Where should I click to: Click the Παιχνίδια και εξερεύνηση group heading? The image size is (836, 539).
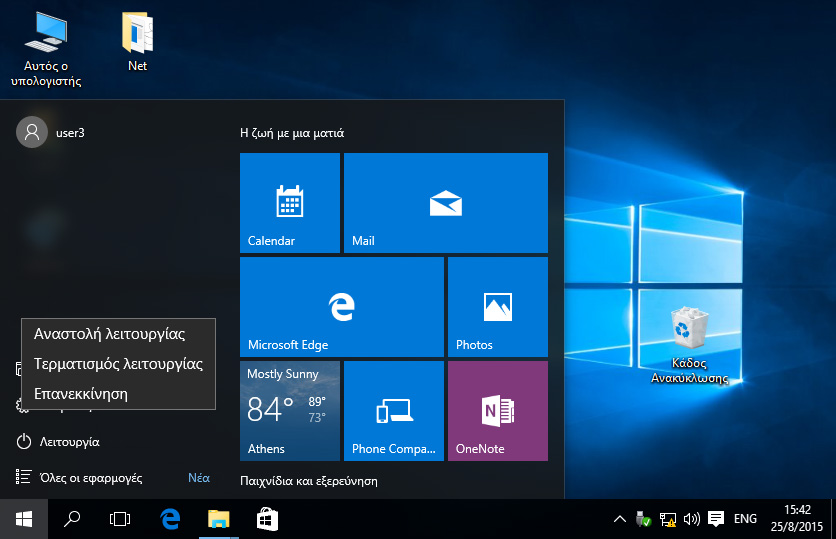(309, 481)
